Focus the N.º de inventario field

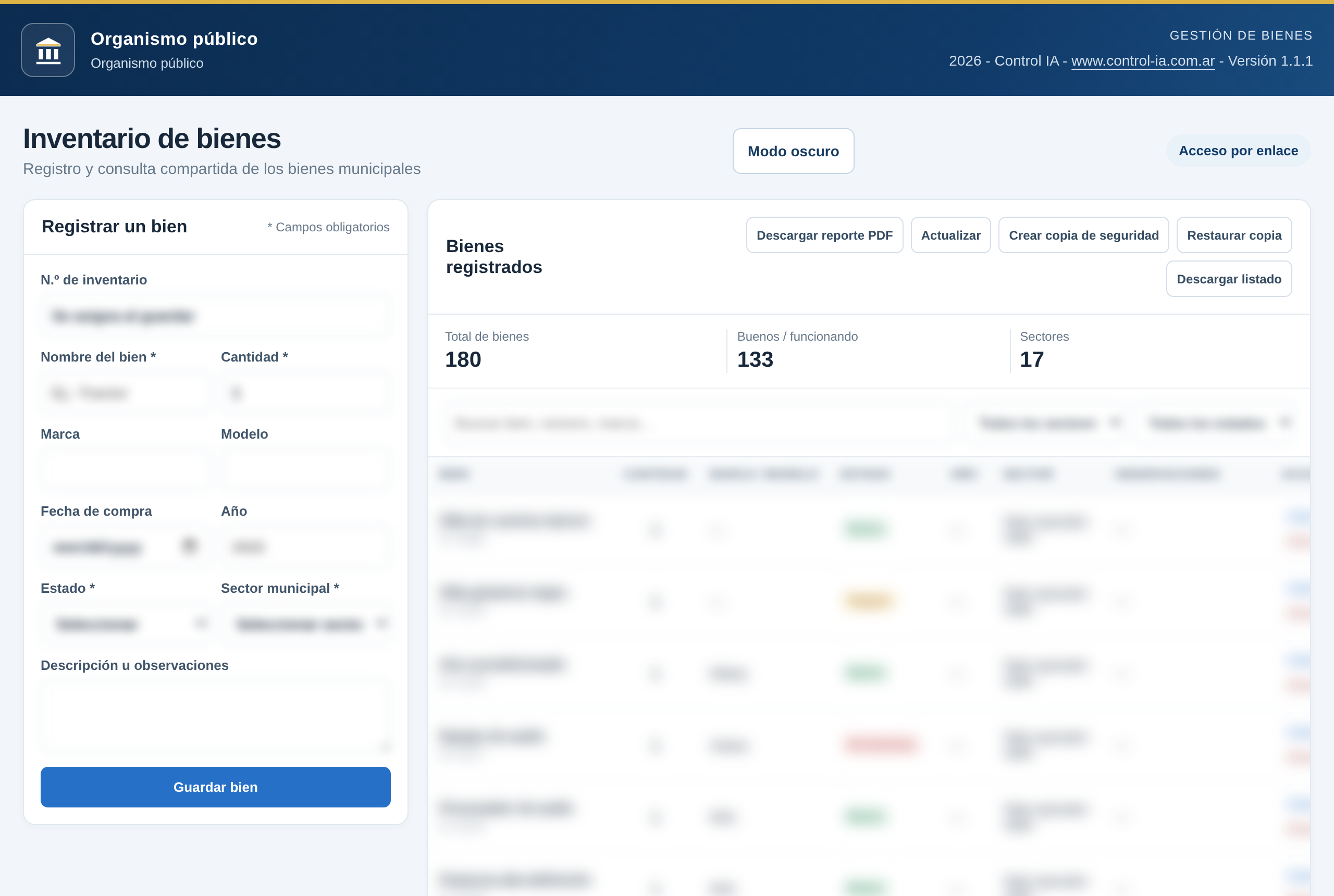pyautogui.click(x=216, y=316)
